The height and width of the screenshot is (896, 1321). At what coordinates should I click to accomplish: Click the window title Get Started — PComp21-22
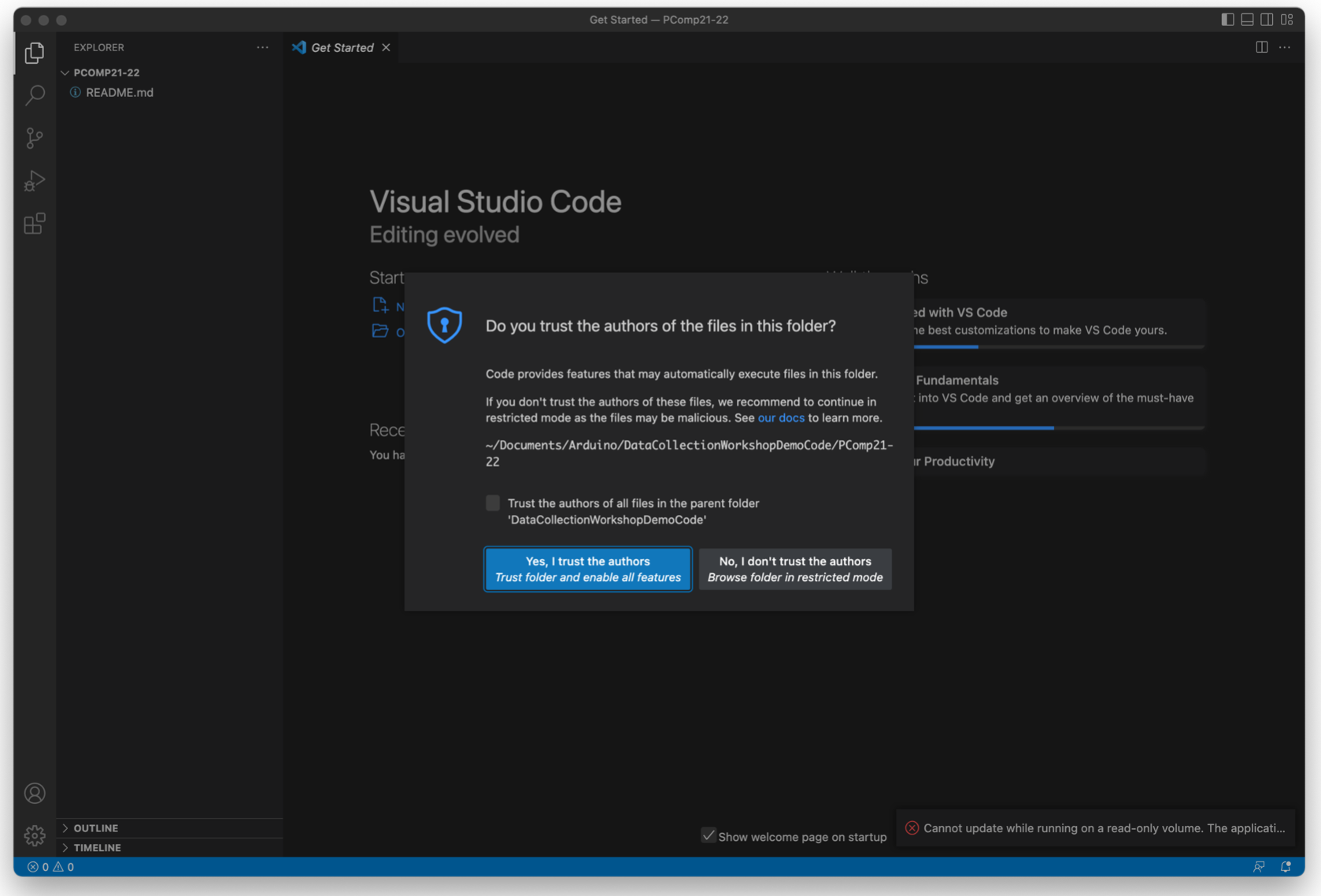click(x=659, y=19)
